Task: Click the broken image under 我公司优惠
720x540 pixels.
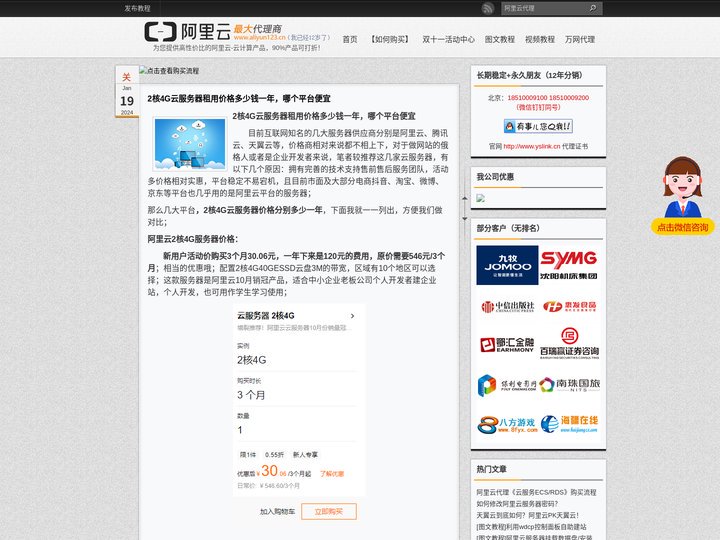Action: coord(480,198)
